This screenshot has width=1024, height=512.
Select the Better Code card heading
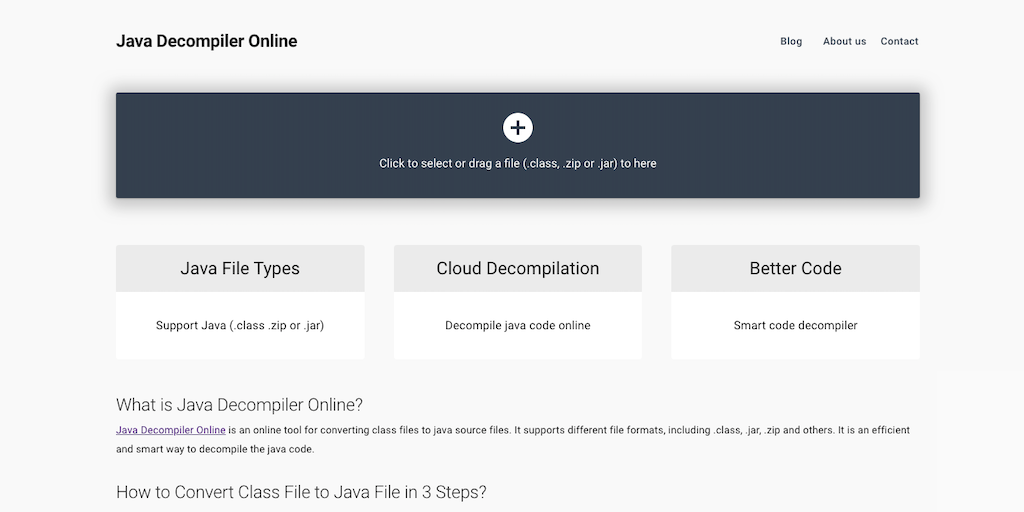pyautogui.click(x=795, y=268)
